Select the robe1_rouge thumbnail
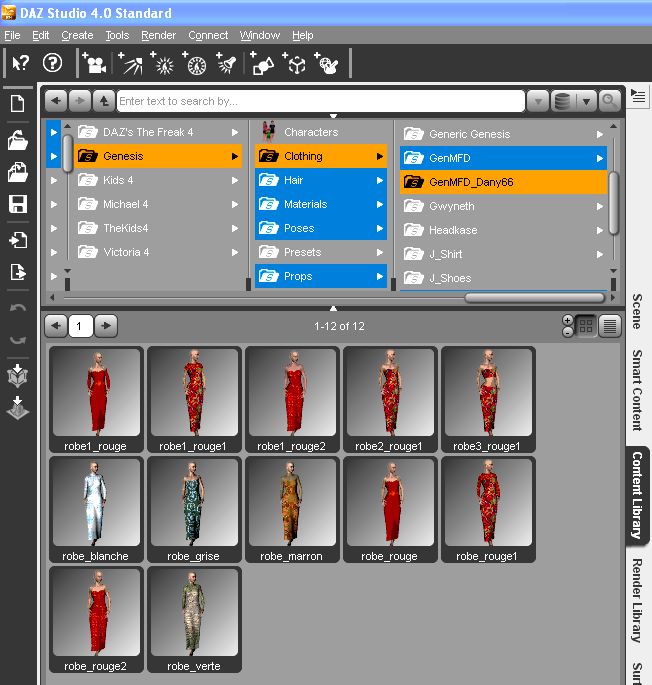652x685 pixels. point(96,400)
